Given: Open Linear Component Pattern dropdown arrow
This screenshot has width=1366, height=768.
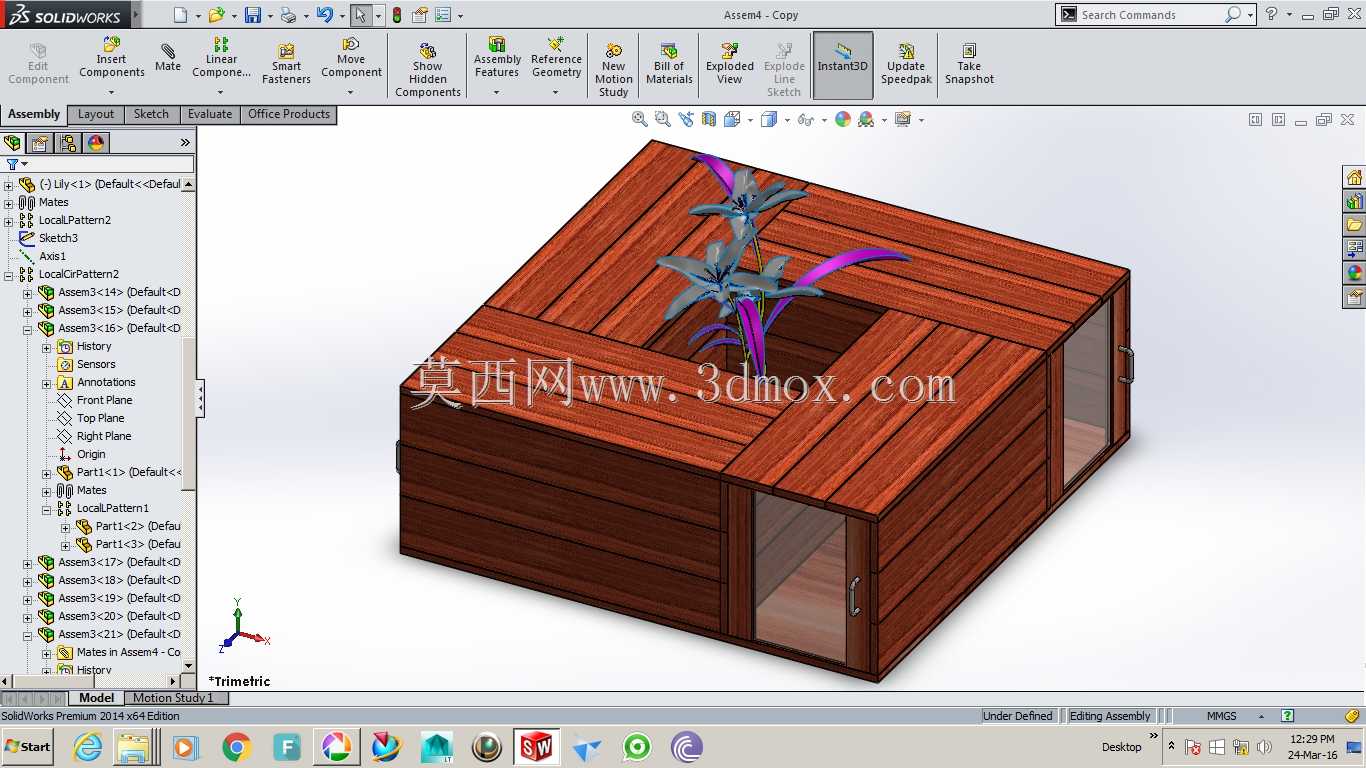Looking at the screenshot, I should pyautogui.click(x=221, y=92).
